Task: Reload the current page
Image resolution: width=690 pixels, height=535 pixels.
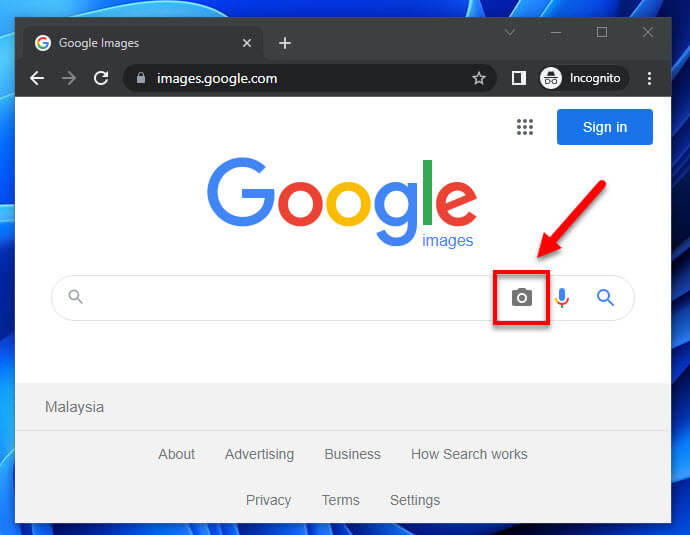Action: pyautogui.click(x=101, y=78)
